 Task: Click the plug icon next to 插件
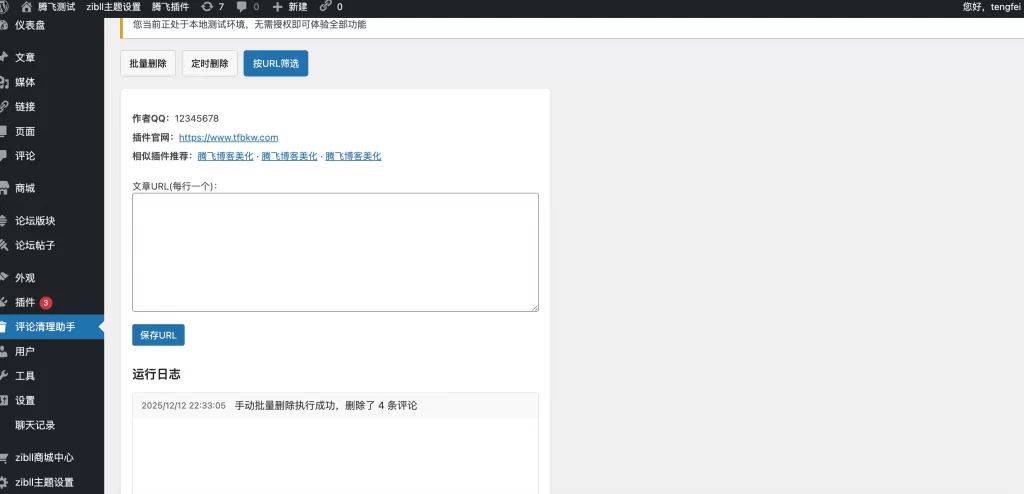click(x=3, y=303)
